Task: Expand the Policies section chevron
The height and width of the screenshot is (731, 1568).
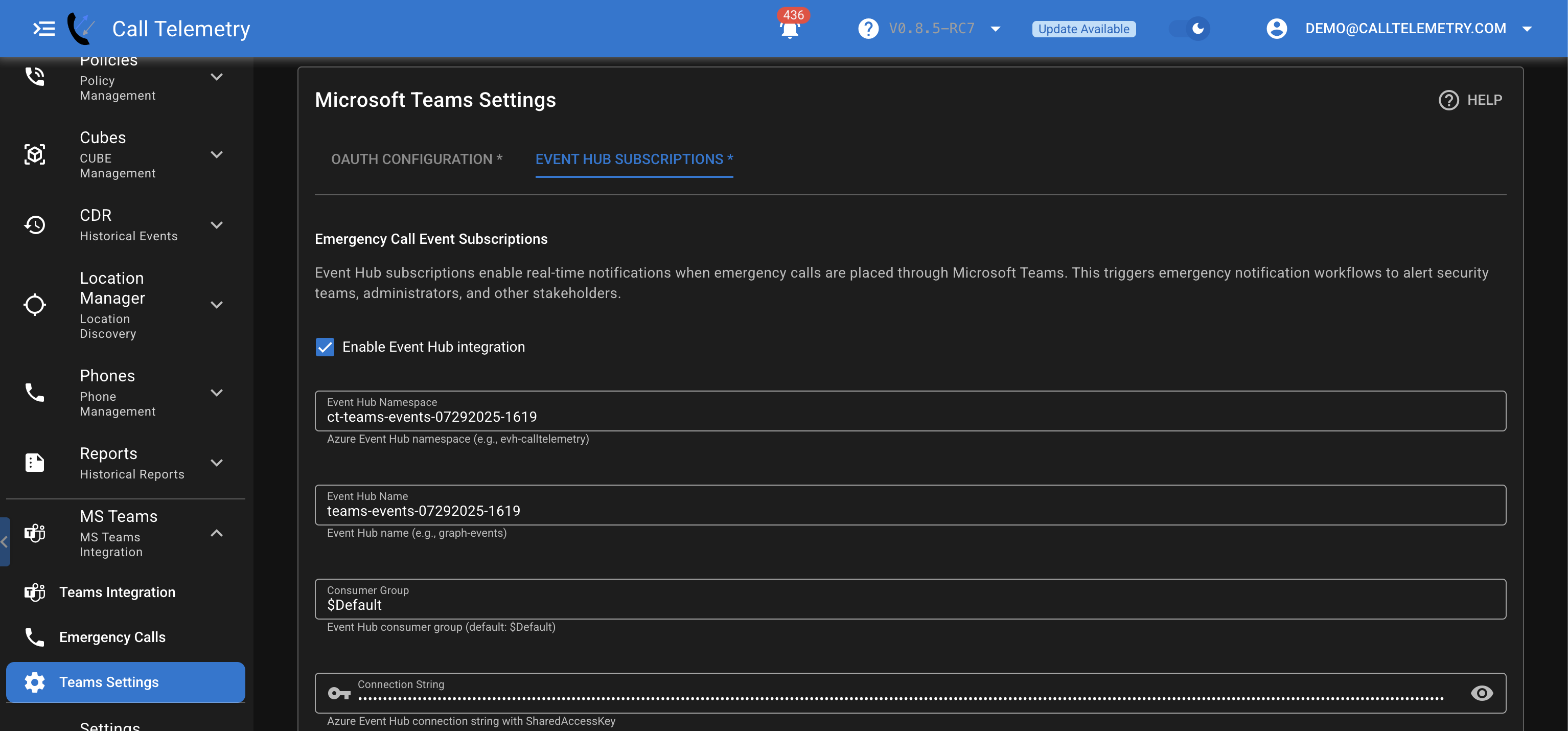Action: point(217,77)
